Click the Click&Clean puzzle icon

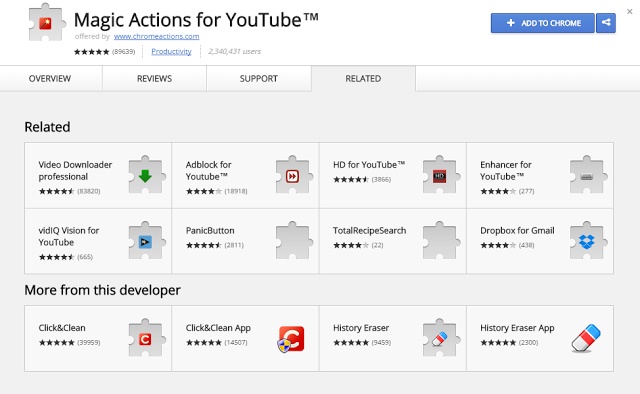(147, 338)
